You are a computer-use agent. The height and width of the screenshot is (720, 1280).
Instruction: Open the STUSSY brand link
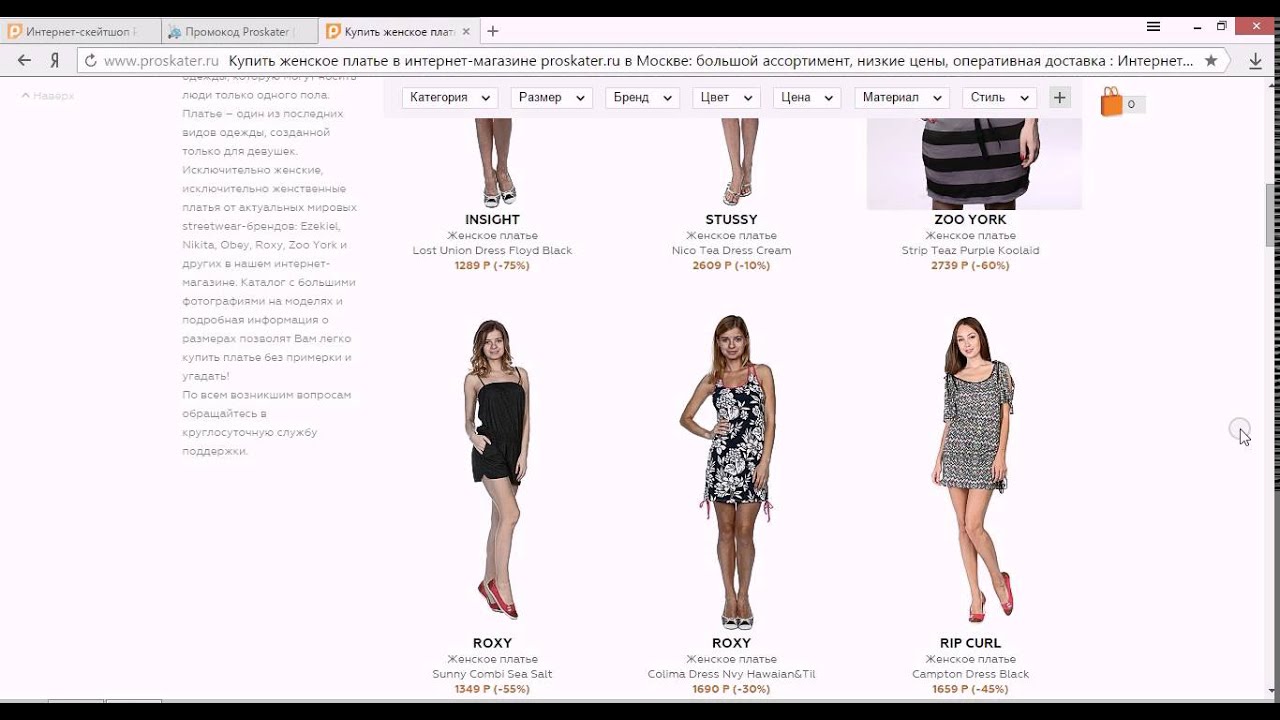731,219
